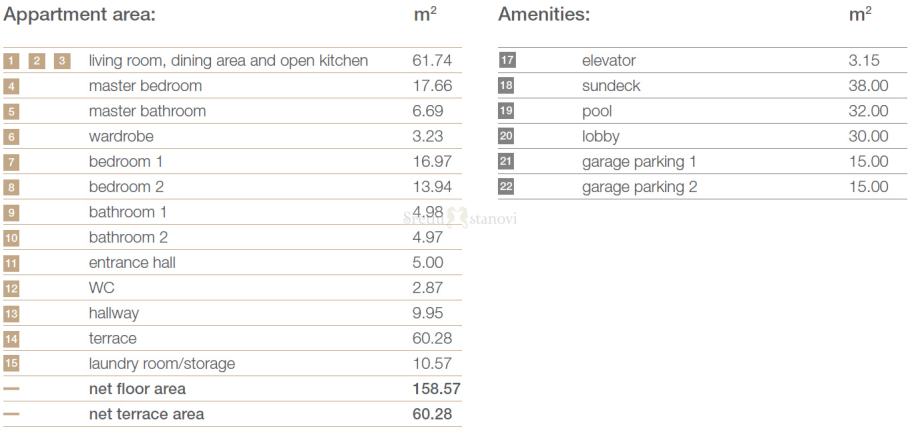Click the number 12 WC badge

(x=11, y=288)
